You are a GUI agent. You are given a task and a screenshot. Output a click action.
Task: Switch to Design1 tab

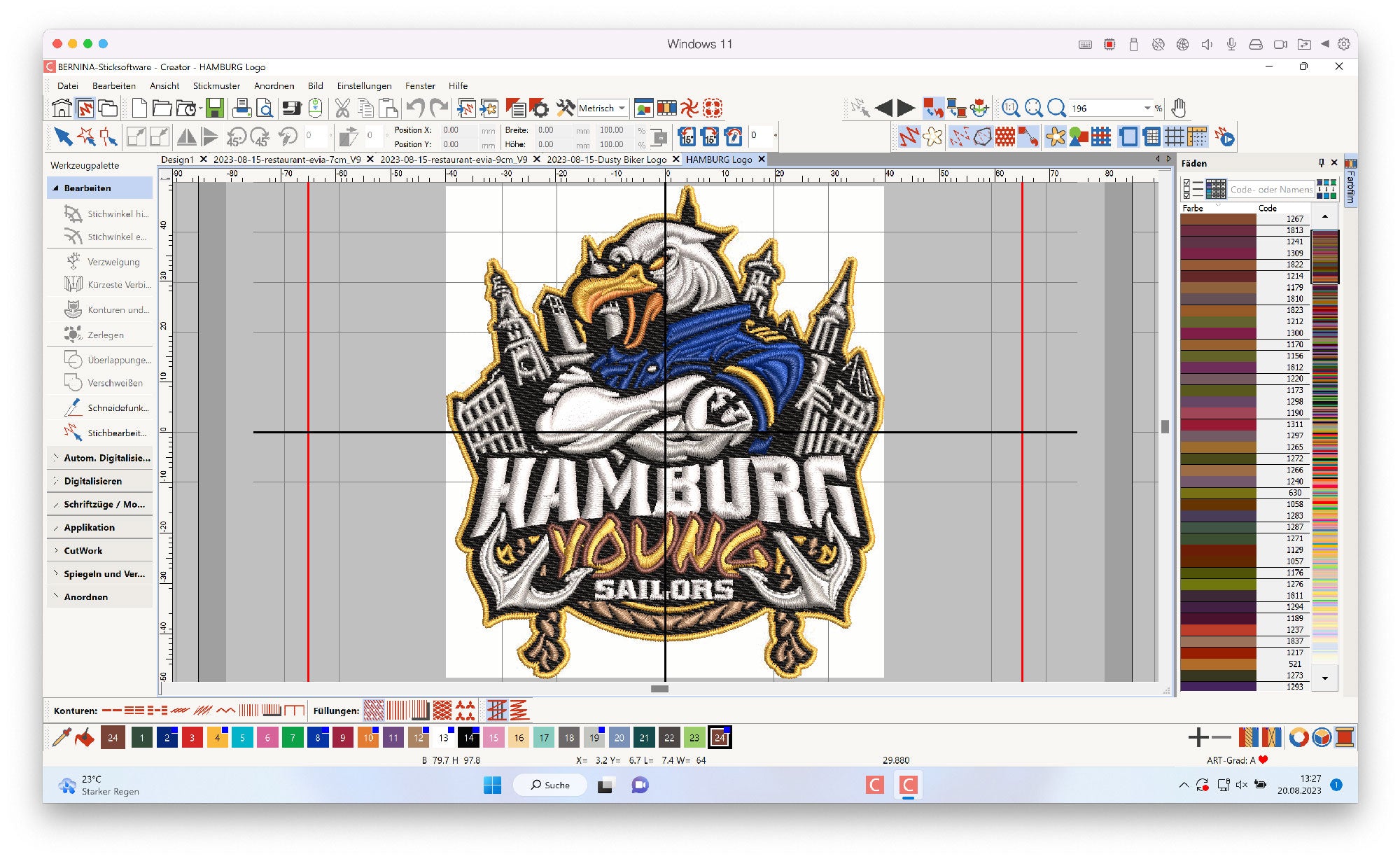(x=177, y=160)
